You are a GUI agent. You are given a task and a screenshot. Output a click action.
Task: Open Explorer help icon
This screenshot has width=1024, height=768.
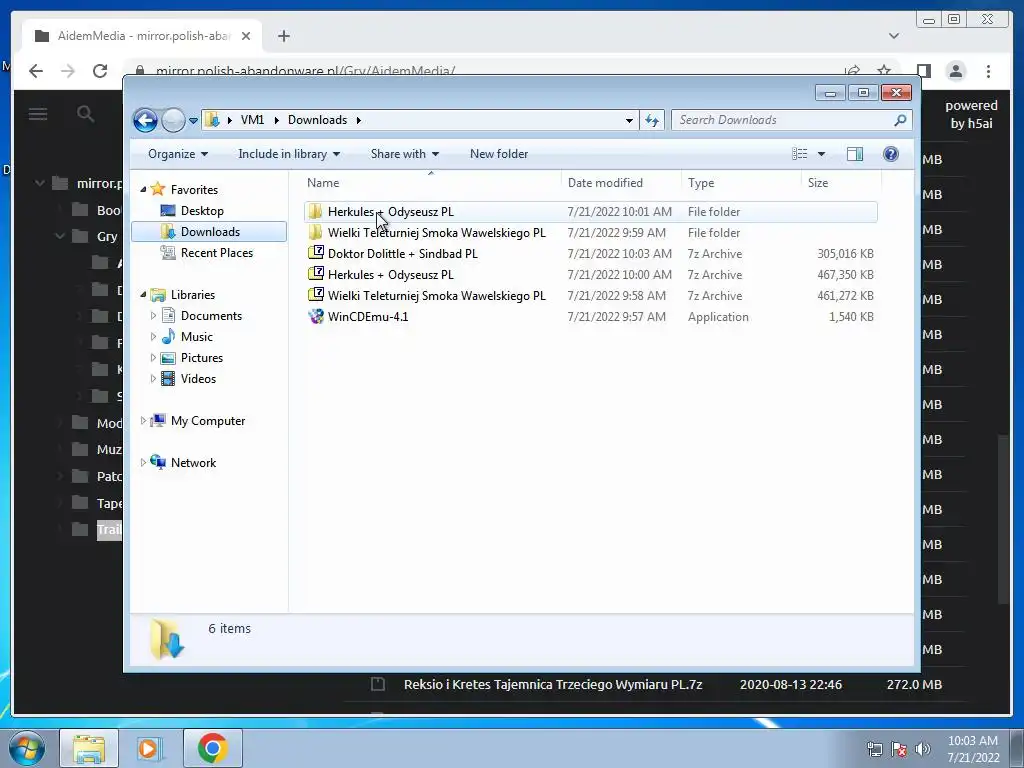click(891, 154)
